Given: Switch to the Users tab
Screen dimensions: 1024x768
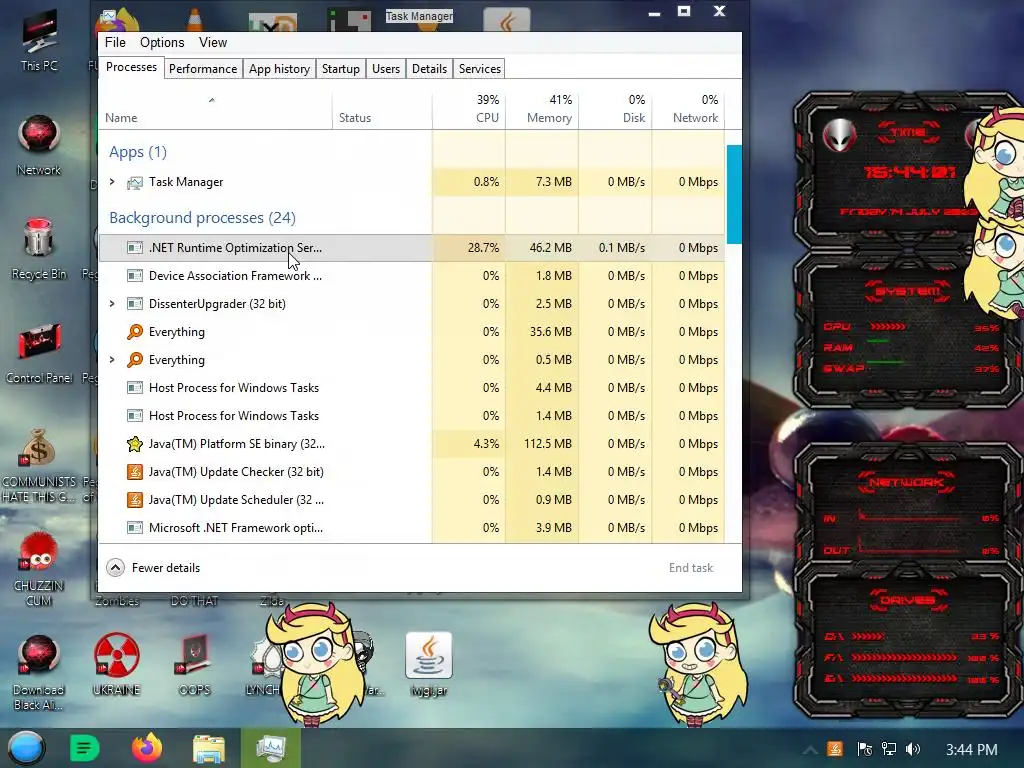Looking at the screenshot, I should click(x=386, y=69).
